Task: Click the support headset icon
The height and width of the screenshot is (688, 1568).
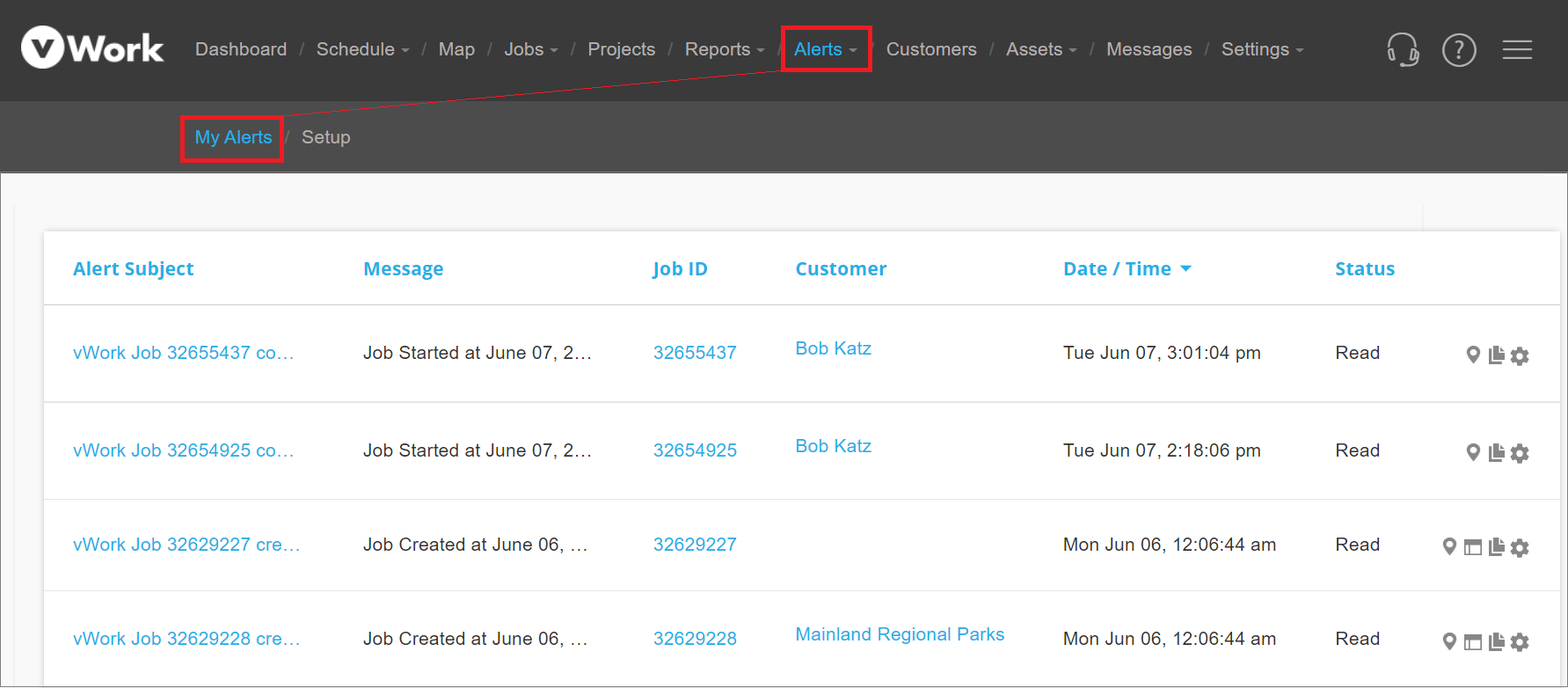Action: (x=1403, y=49)
